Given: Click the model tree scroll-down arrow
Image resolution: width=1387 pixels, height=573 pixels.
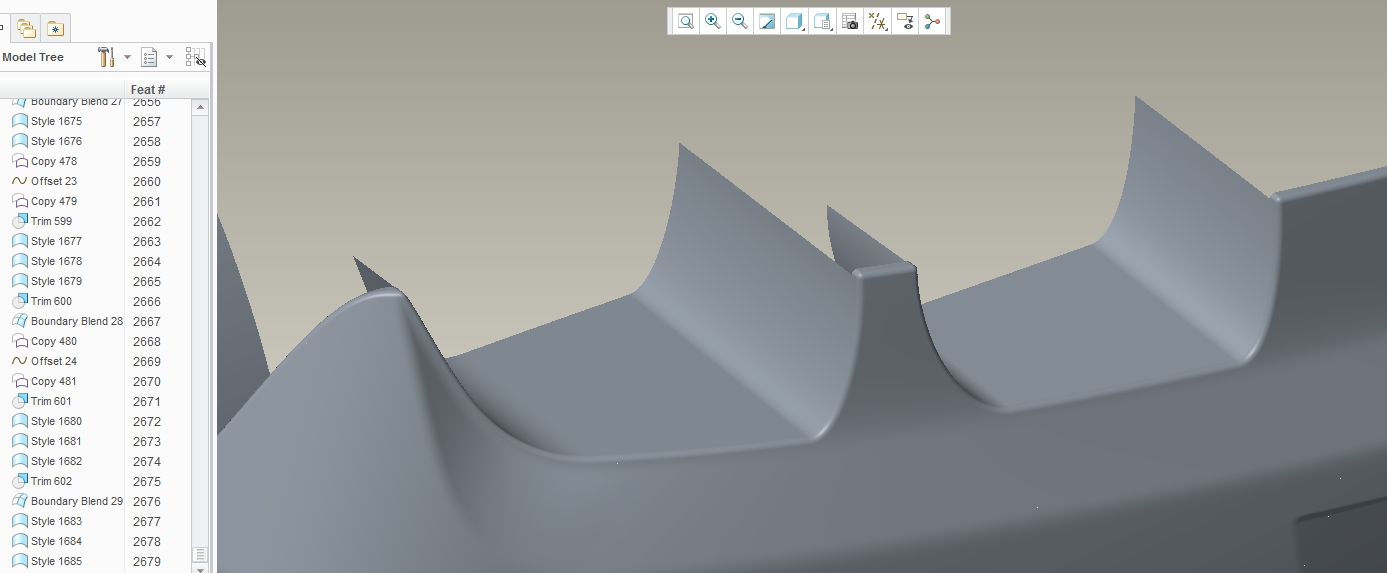Looking at the screenshot, I should [x=201, y=569].
